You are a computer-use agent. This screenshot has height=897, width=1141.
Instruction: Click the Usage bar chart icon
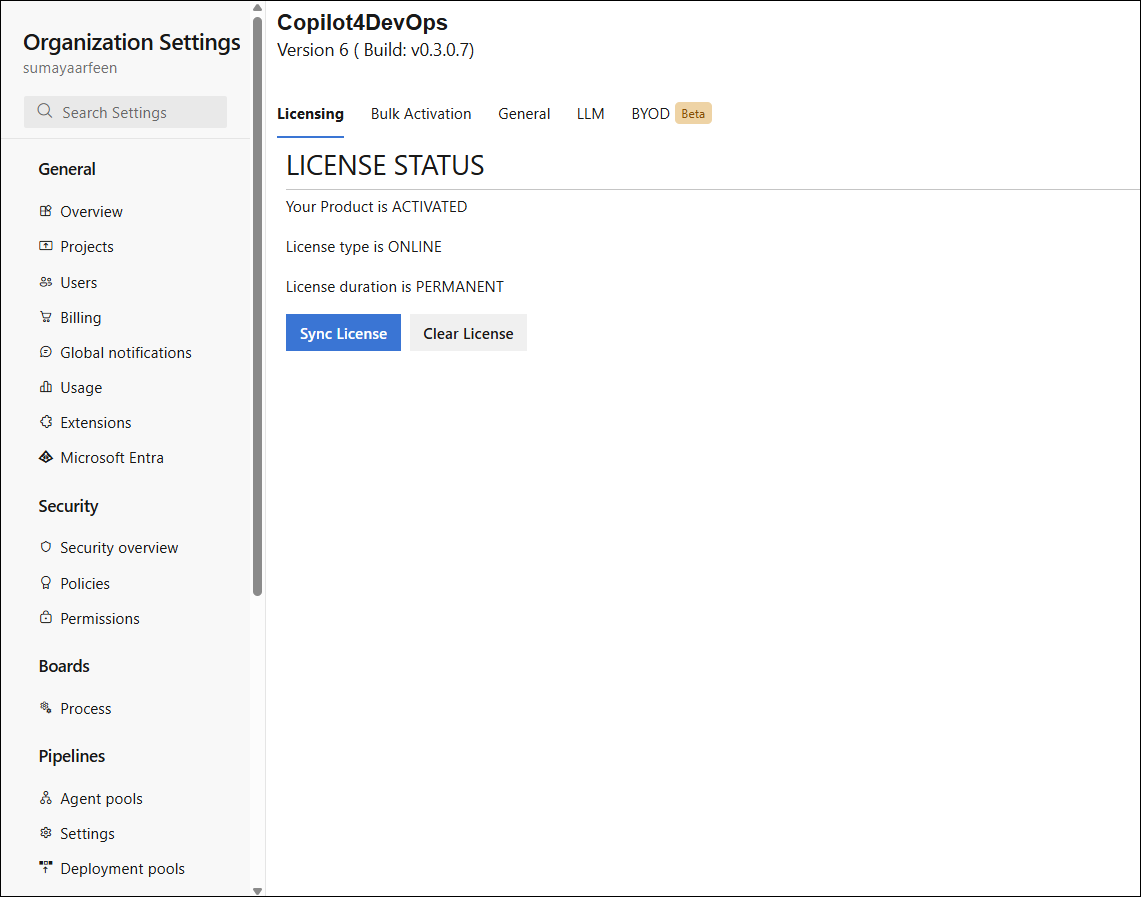[x=46, y=387]
